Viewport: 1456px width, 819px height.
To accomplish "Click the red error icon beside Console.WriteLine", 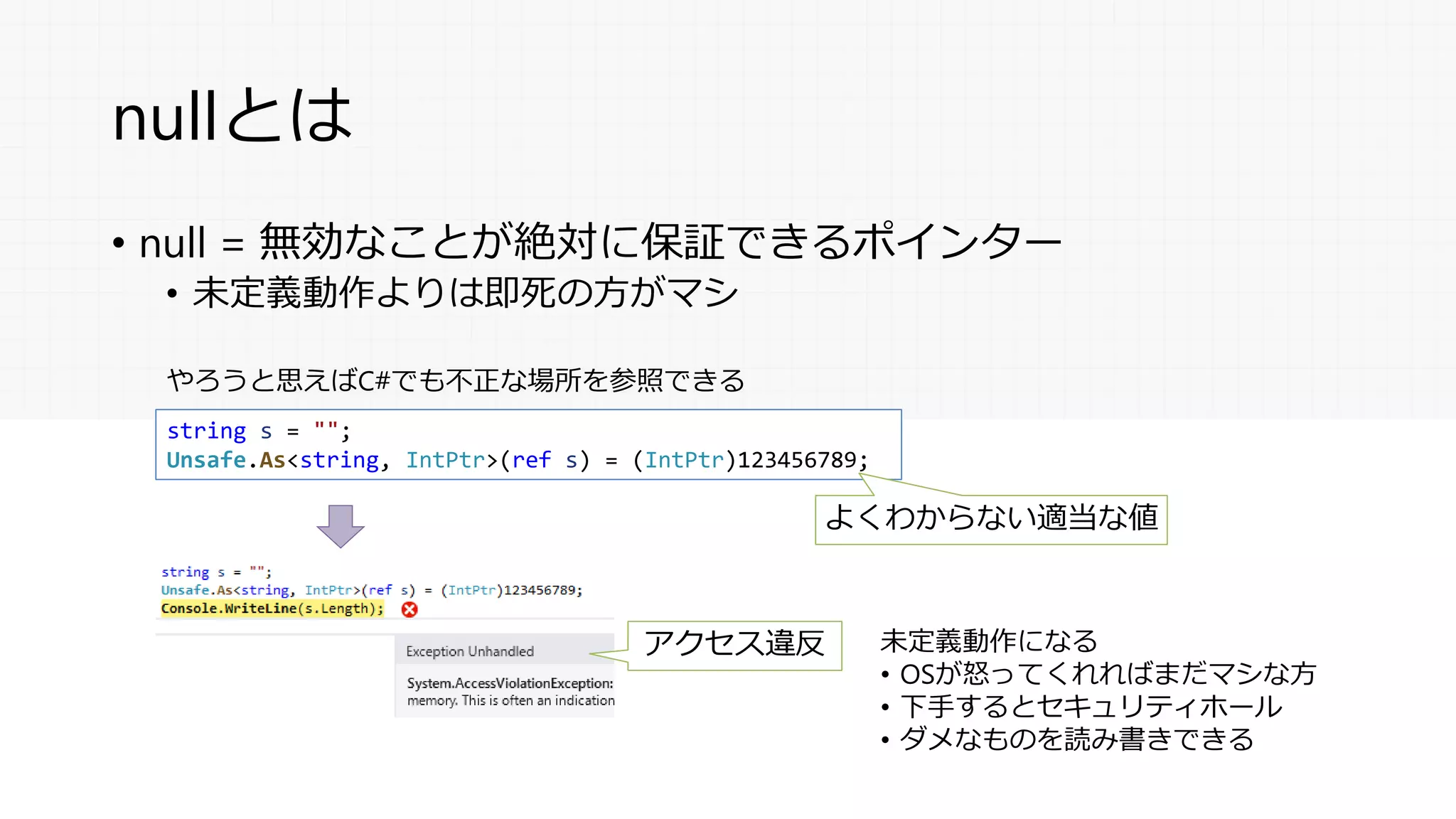I will tap(409, 609).
